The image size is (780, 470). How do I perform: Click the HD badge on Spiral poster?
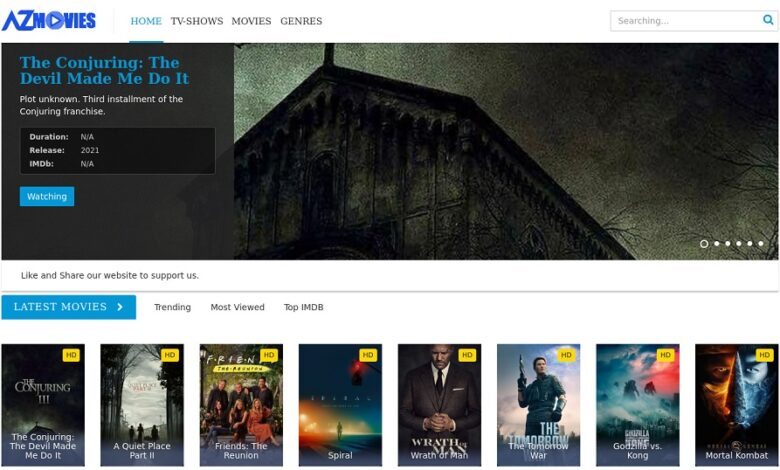(x=368, y=355)
